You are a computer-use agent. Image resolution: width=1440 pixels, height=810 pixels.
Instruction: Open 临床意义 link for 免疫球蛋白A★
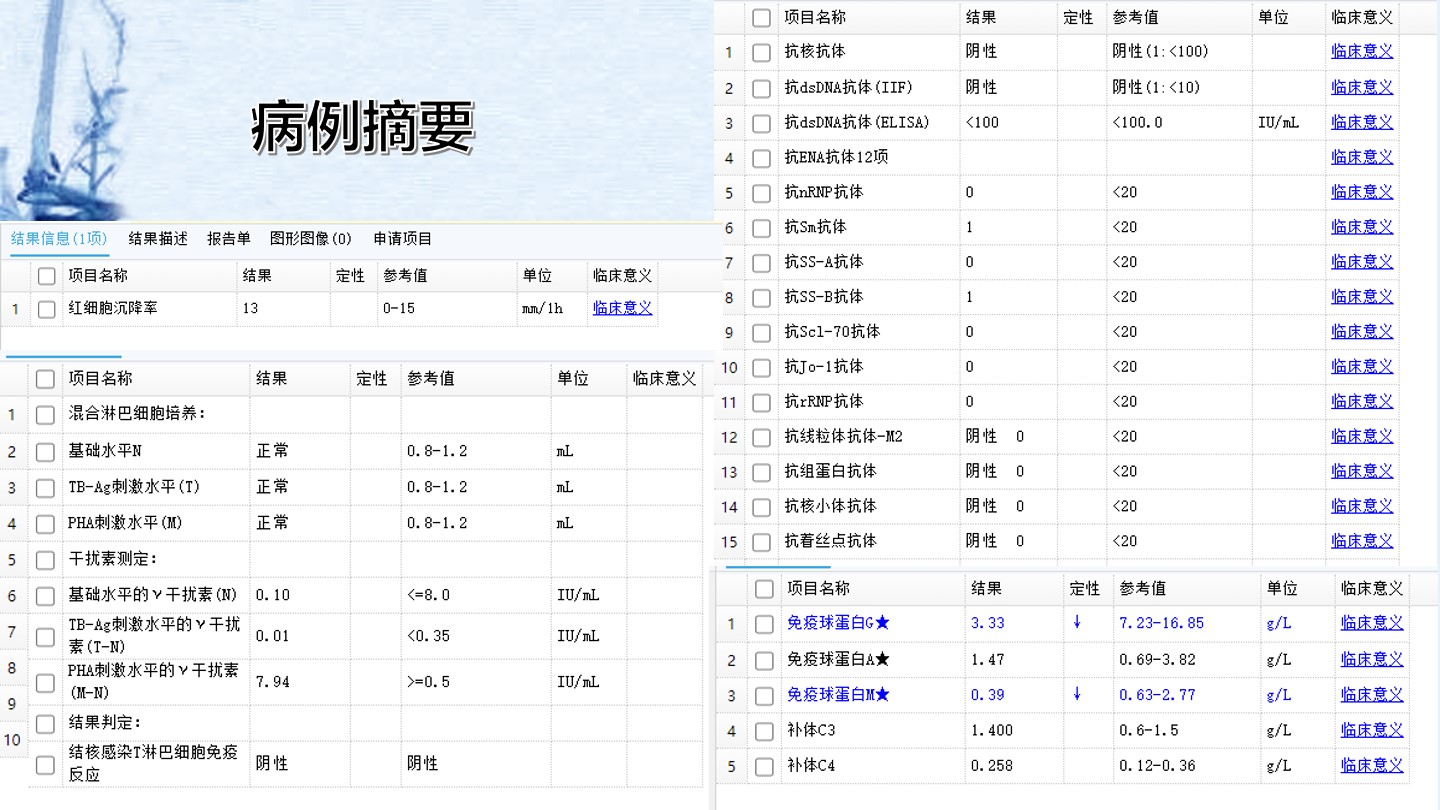tap(1372, 659)
